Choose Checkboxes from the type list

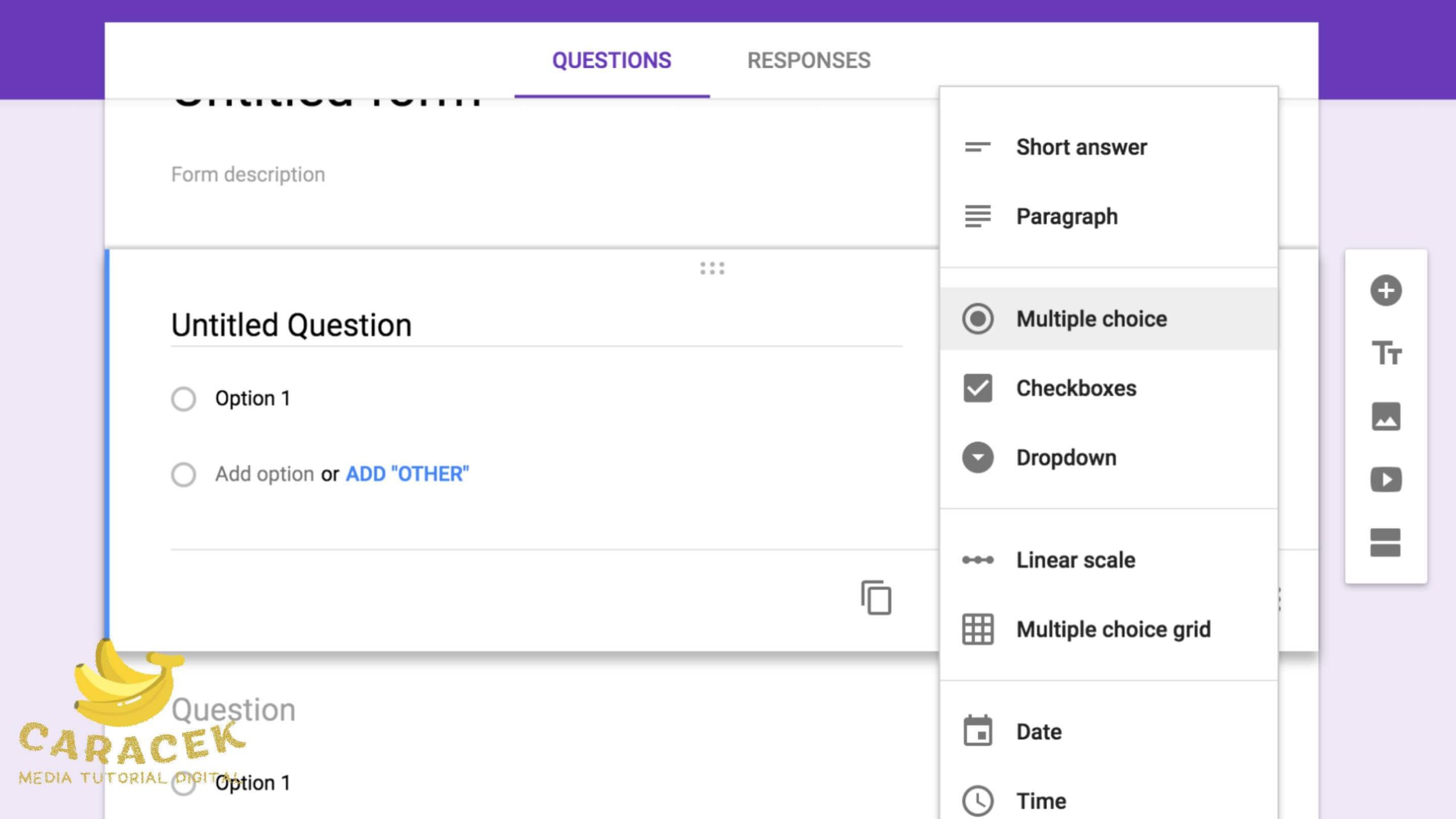(x=1076, y=388)
